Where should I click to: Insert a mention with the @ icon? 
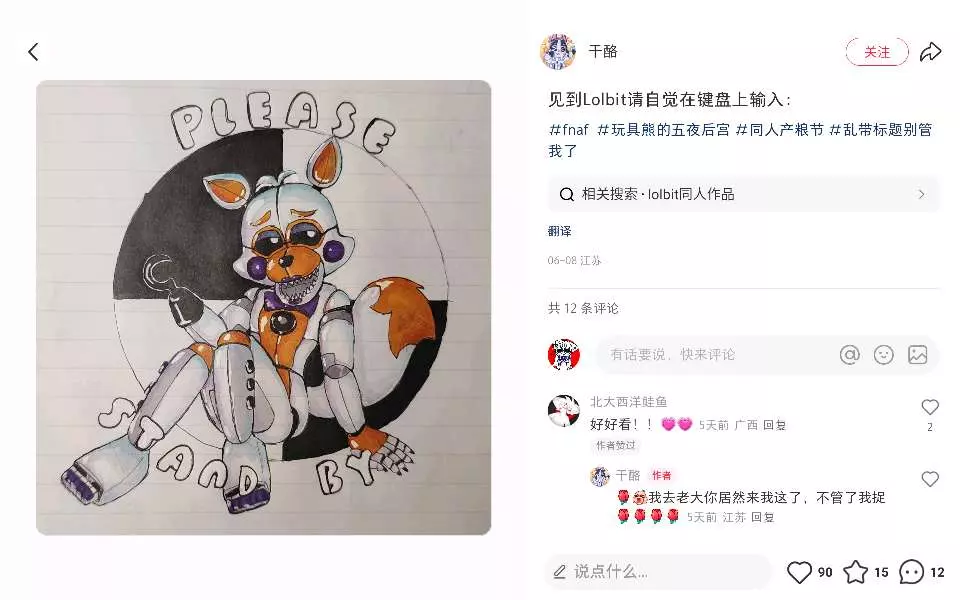[850, 354]
